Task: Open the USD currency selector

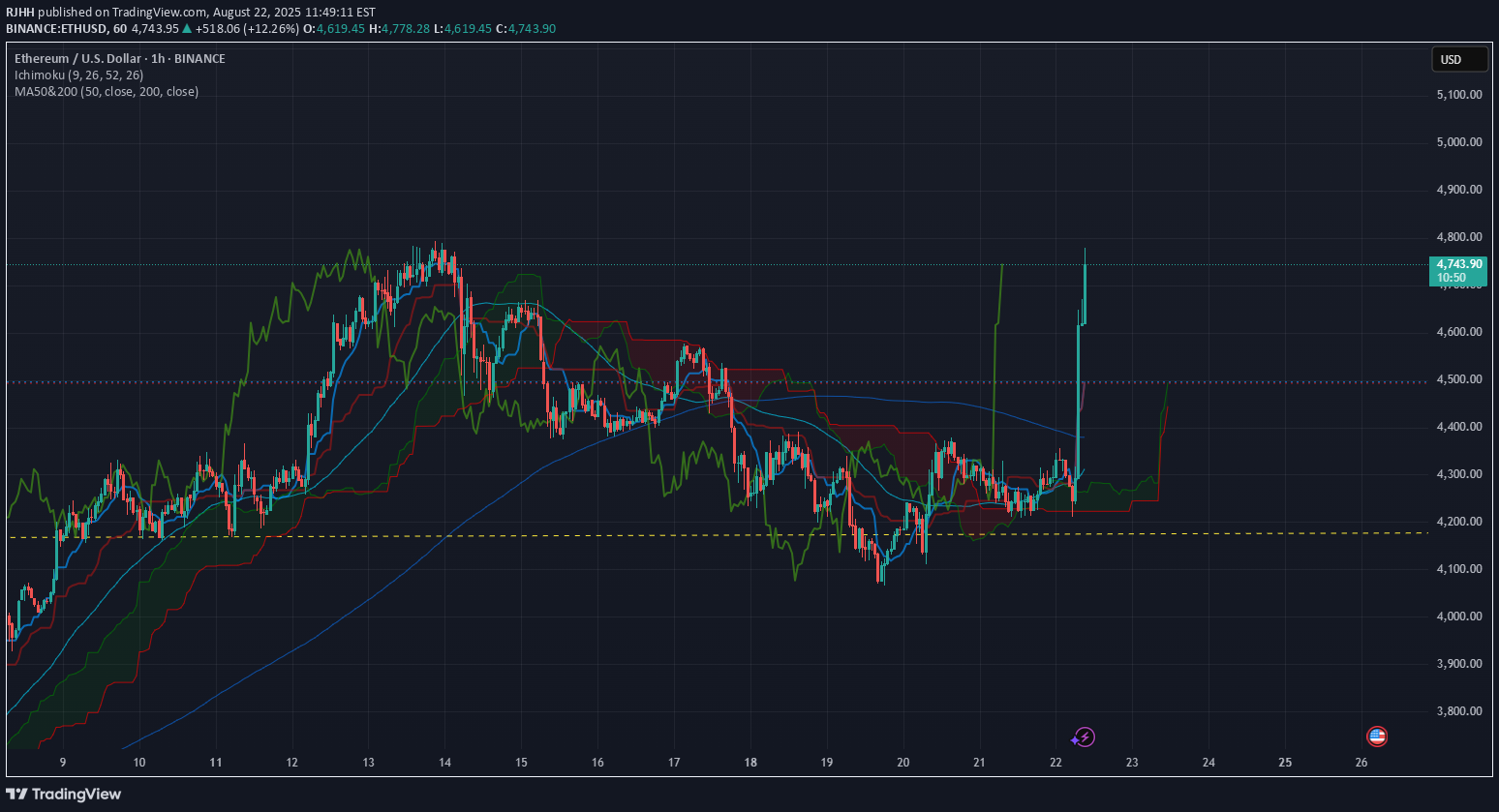Action: pos(1459,59)
